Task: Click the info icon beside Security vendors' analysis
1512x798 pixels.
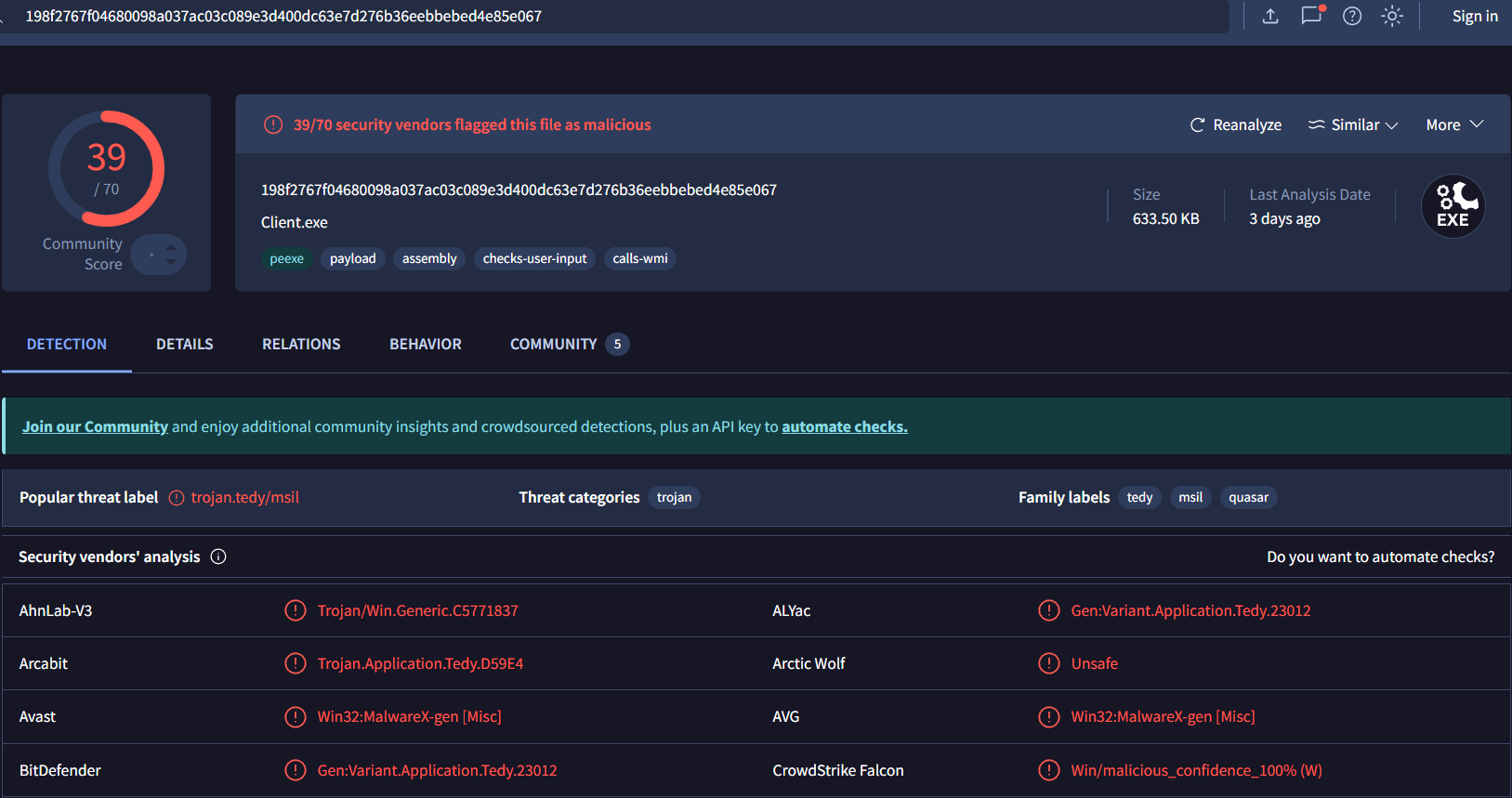Action: (x=218, y=556)
